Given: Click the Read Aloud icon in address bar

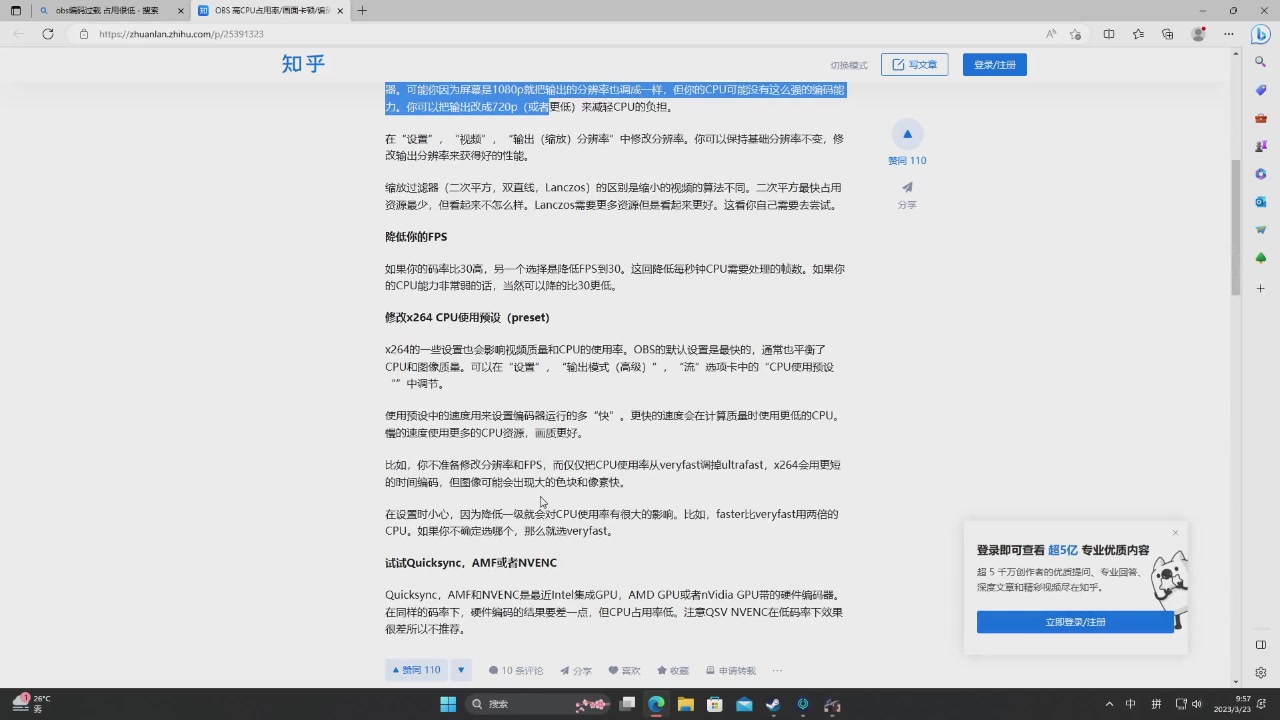Looking at the screenshot, I should [x=1051, y=34].
